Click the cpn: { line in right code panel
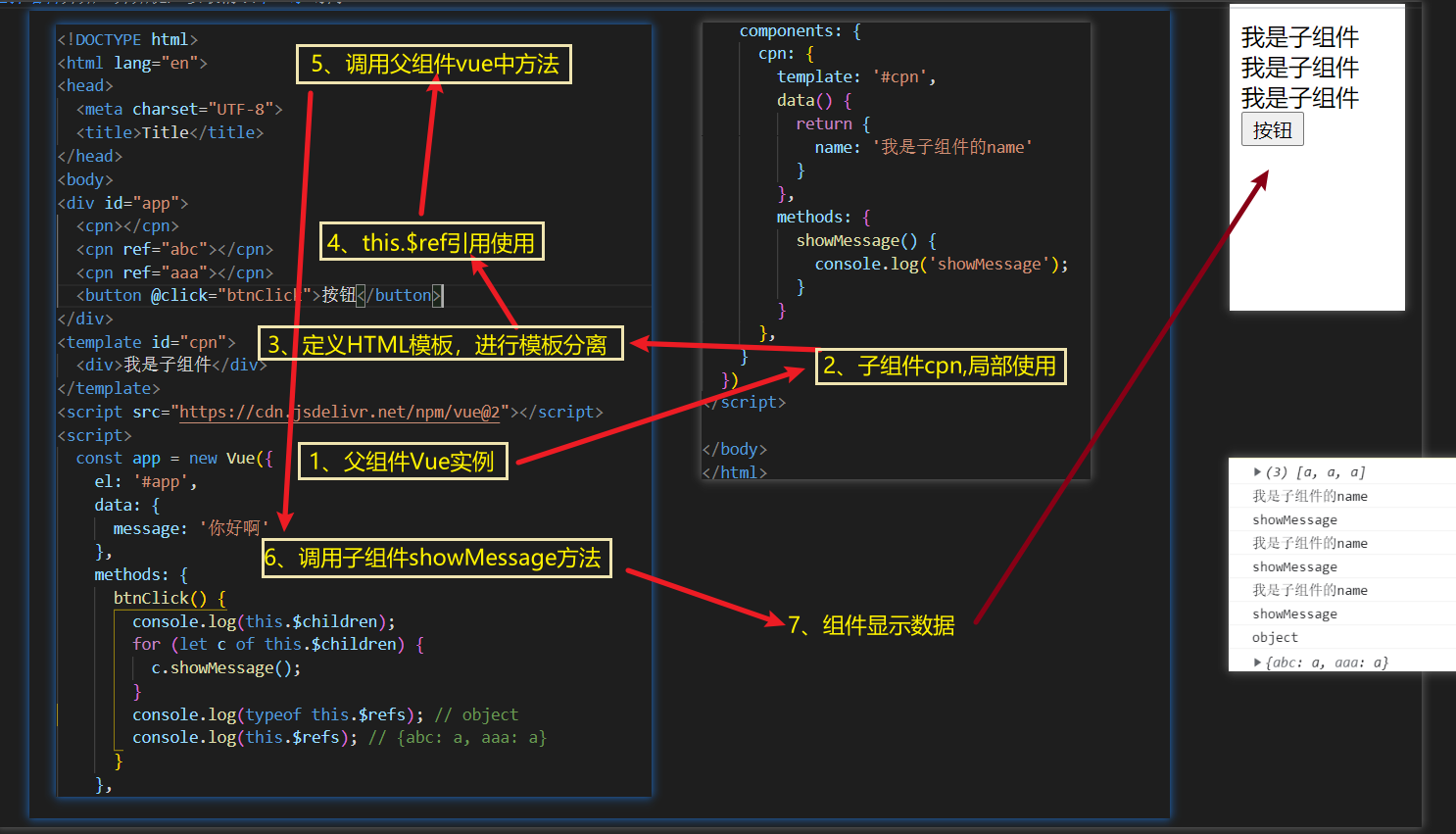Screen dimensions: 1456x834 tap(786, 53)
